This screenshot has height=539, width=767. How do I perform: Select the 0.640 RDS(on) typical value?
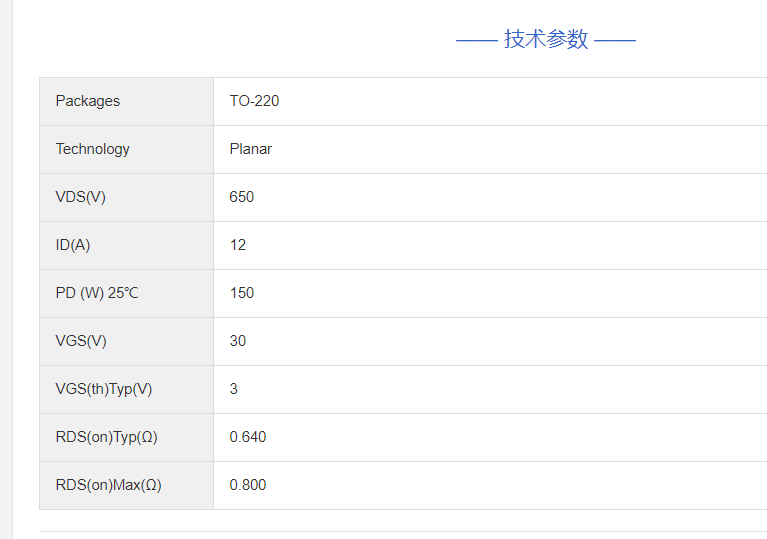point(248,437)
